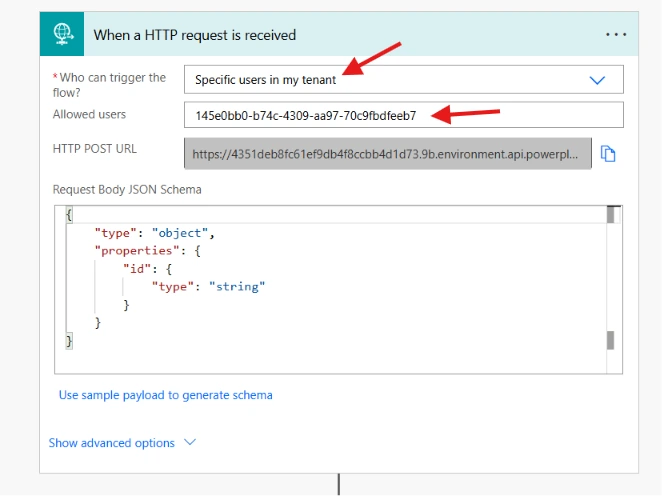The width and height of the screenshot is (662, 496).
Task: Click the "Who can trigger the flow?" label
Action: [109, 85]
